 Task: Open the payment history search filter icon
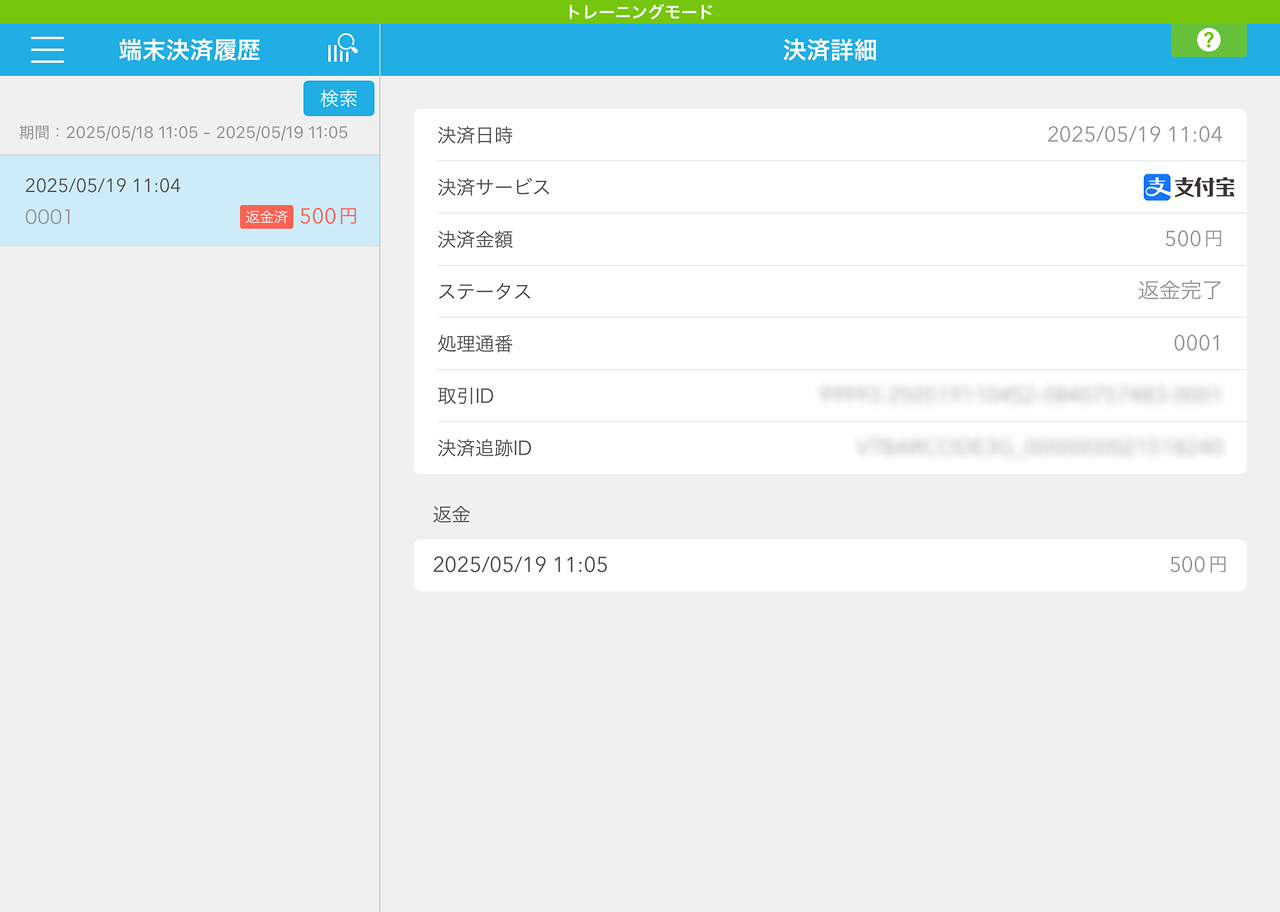(x=342, y=49)
